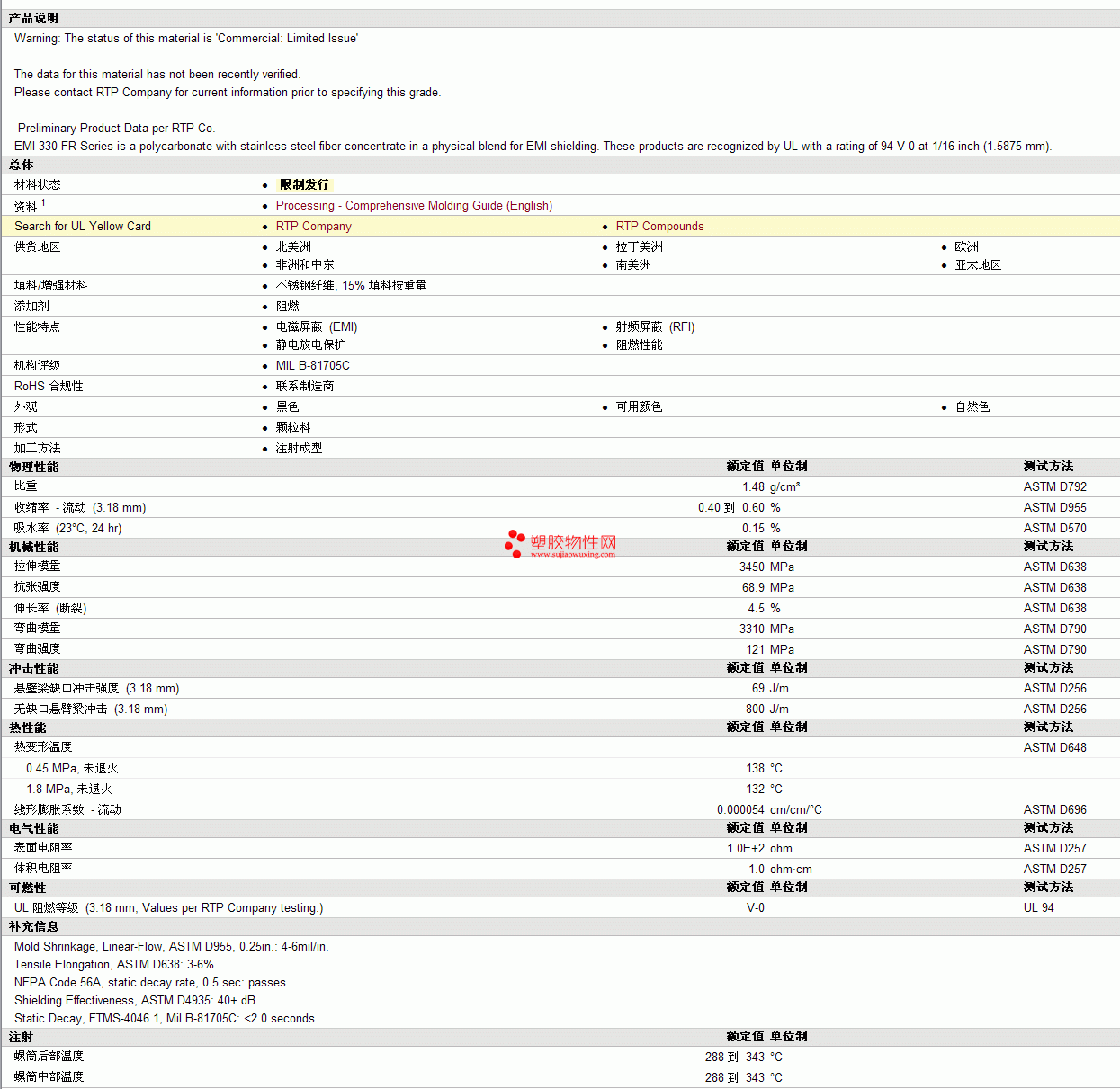This screenshot has height=1089, width=1120.
Task: Click the 'ASTM D792' test method
Action: click(1054, 486)
